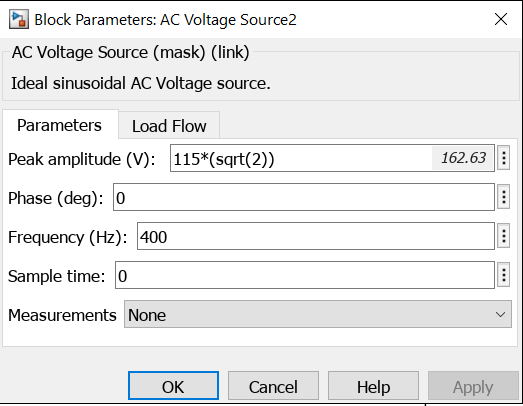Focus the Phase (deg) input field
Screen dimensions: 523x406
[x=304, y=197]
